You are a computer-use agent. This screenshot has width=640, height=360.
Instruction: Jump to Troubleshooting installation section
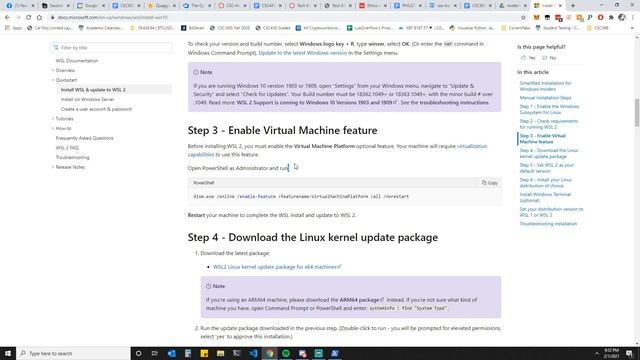(548, 224)
